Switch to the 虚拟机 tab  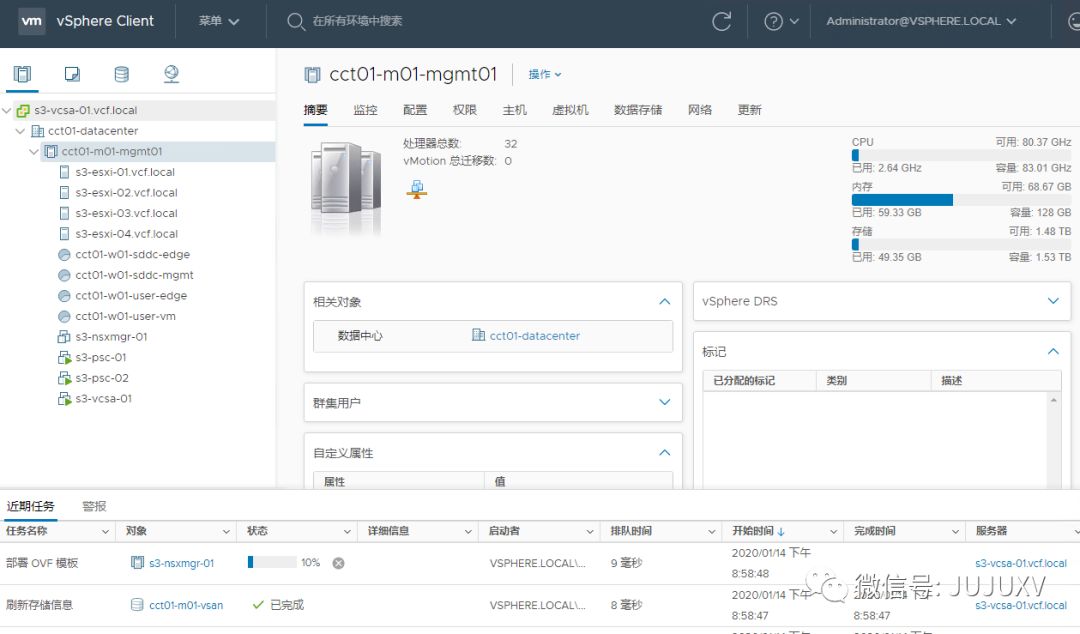tap(570, 110)
